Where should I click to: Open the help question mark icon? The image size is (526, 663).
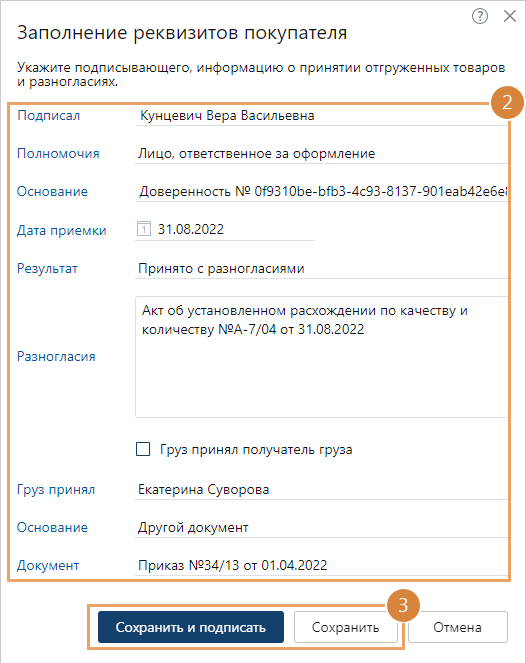click(x=479, y=16)
